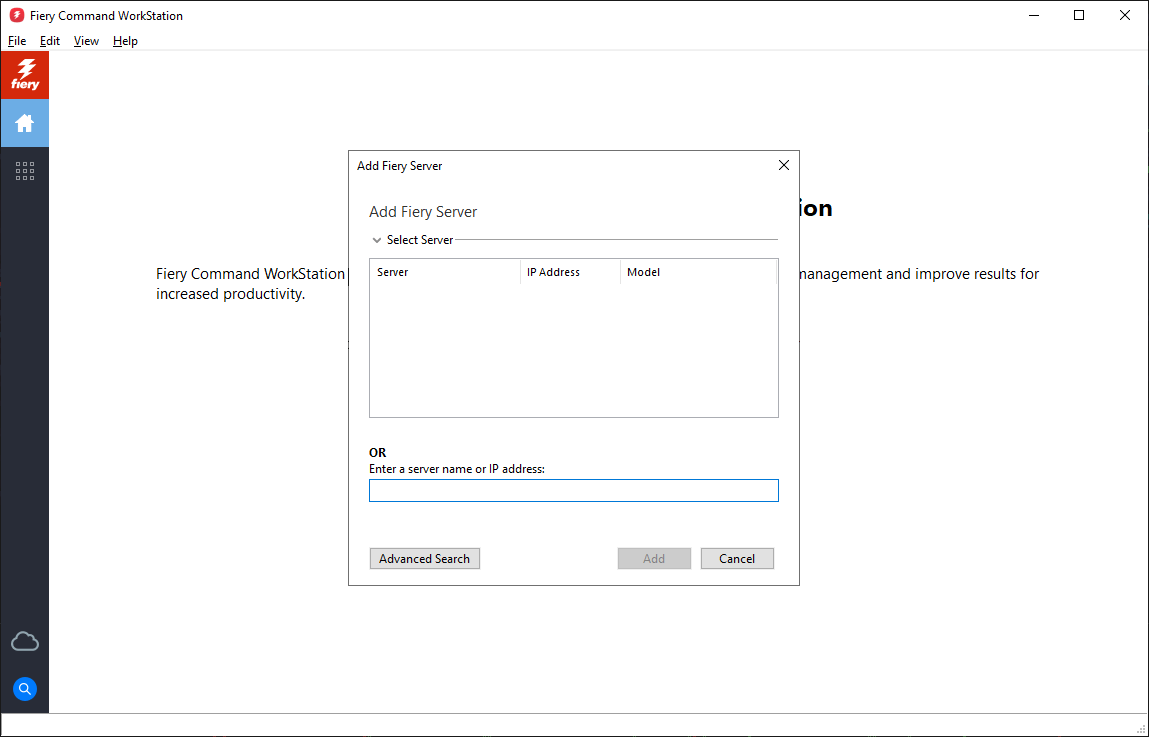Click the Fiery Command WorkStation title bar icon
This screenshot has width=1149, height=737.
17,15
